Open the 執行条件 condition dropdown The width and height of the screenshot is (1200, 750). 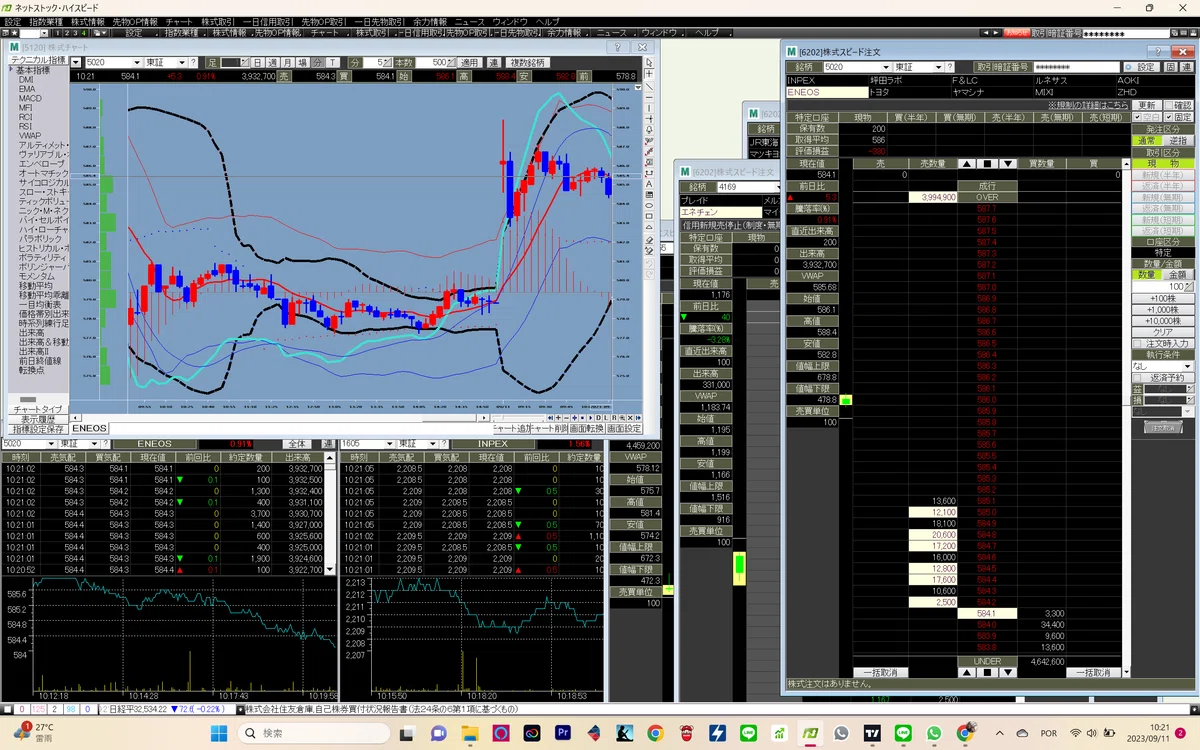coord(1162,366)
